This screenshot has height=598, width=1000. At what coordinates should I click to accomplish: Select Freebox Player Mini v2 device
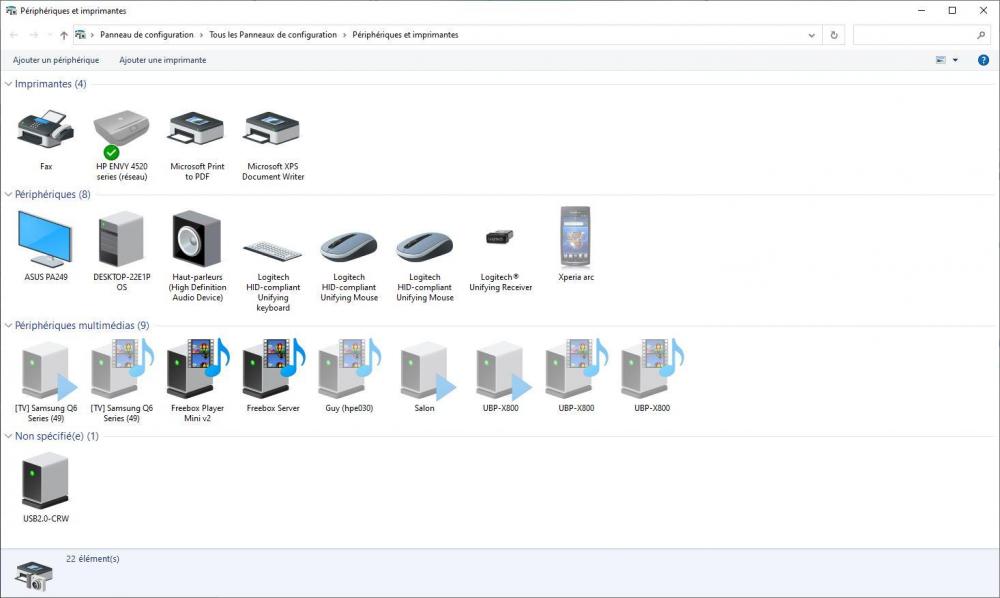pos(196,370)
